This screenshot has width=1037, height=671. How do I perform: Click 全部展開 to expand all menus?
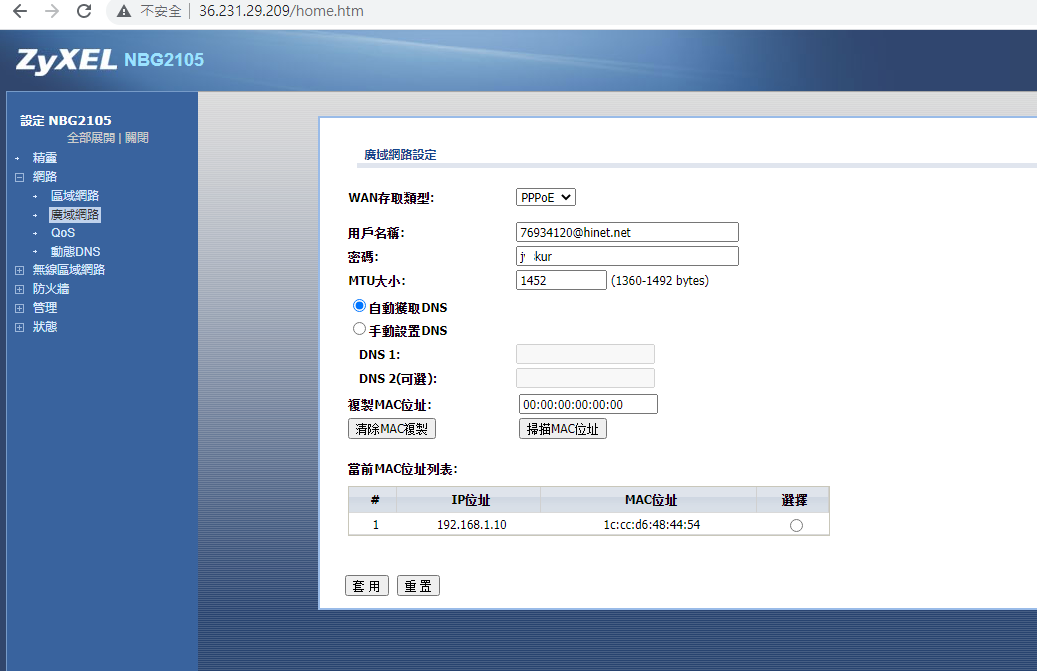pos(91,138)
